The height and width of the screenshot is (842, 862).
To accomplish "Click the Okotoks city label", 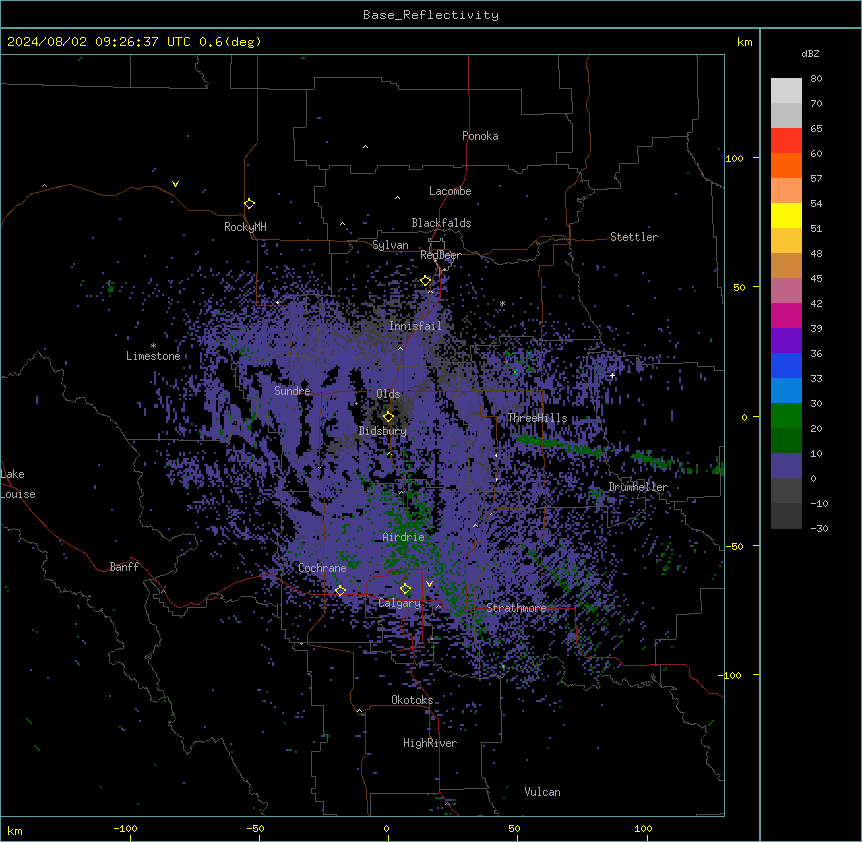I will pyautogui.click(x=412, y=700).
